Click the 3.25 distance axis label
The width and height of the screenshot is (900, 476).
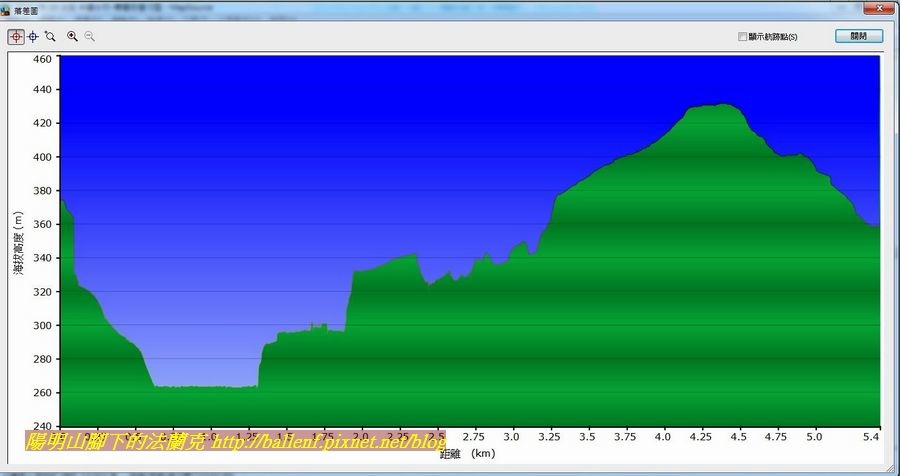[549, 437]
